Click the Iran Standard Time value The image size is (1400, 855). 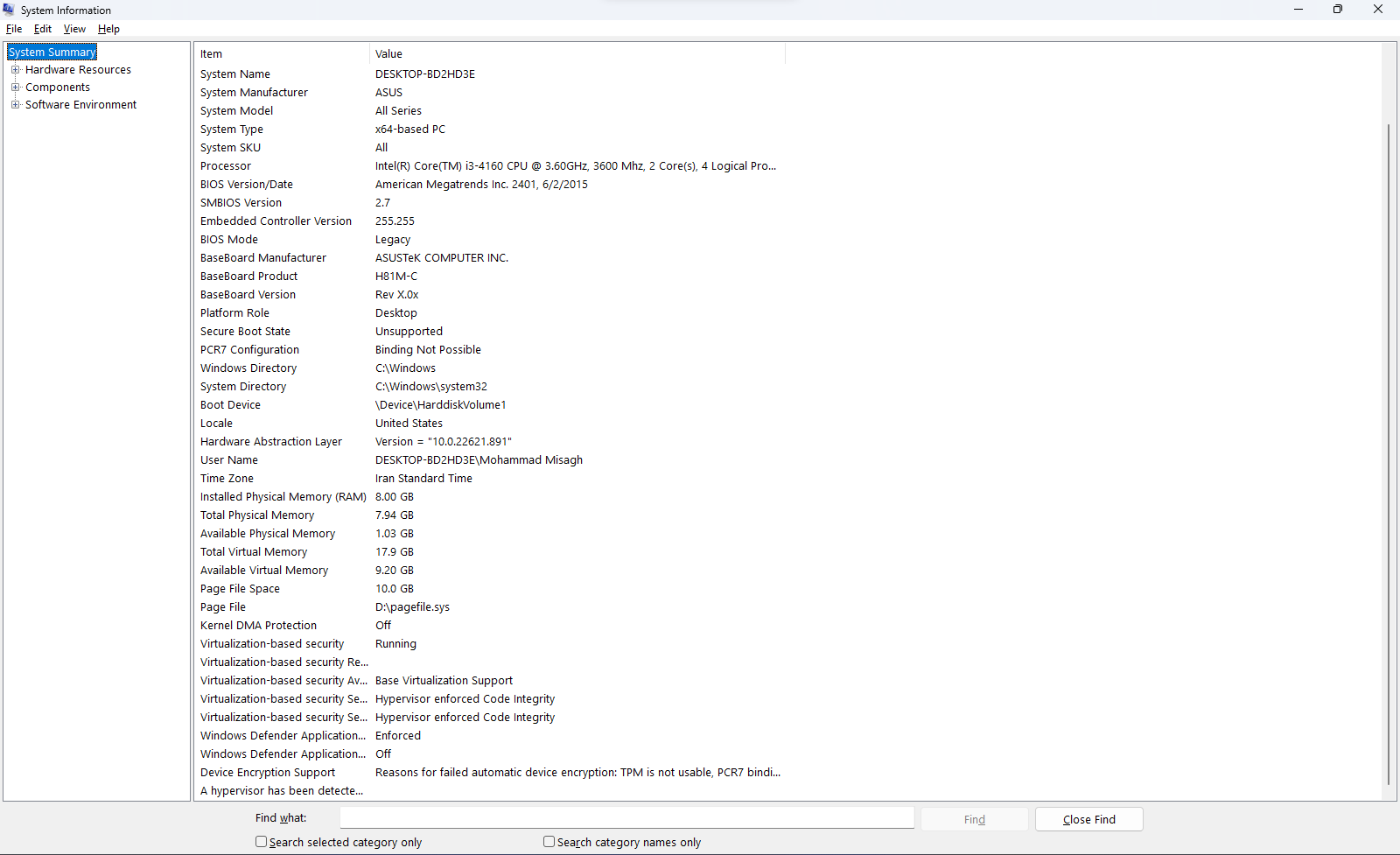(x=423, y=479)
